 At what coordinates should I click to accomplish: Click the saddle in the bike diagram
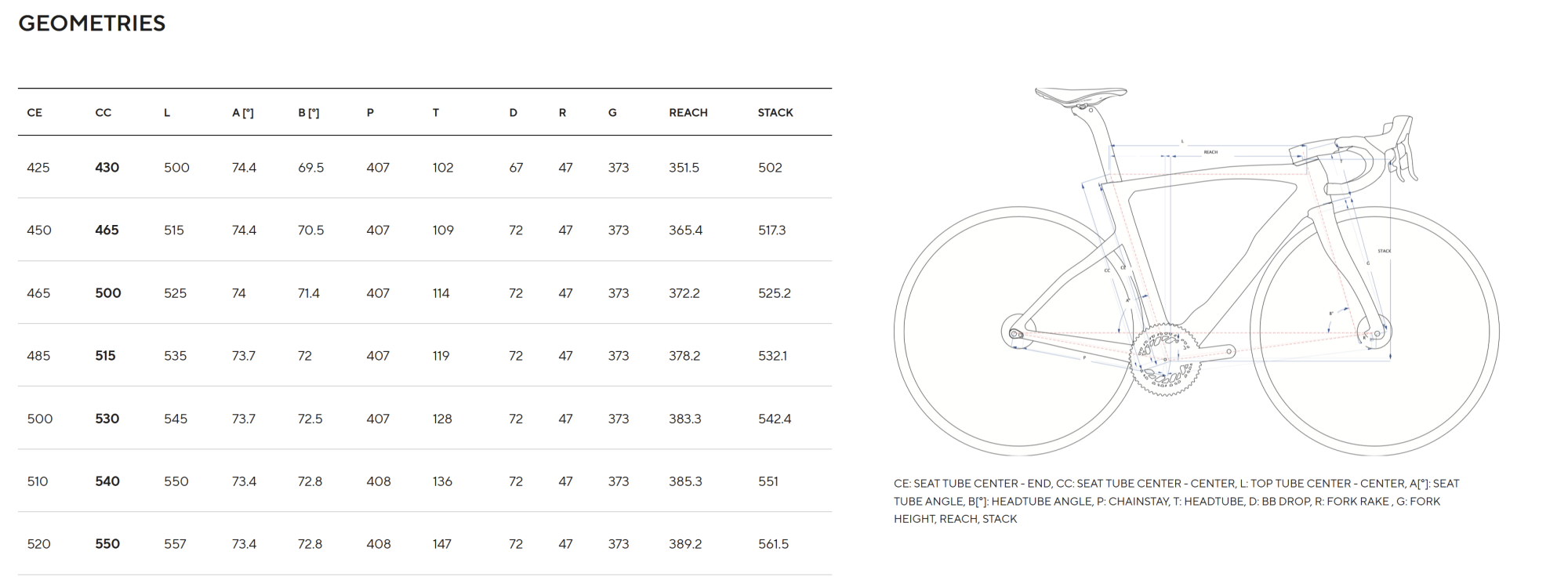(1080, 96)
